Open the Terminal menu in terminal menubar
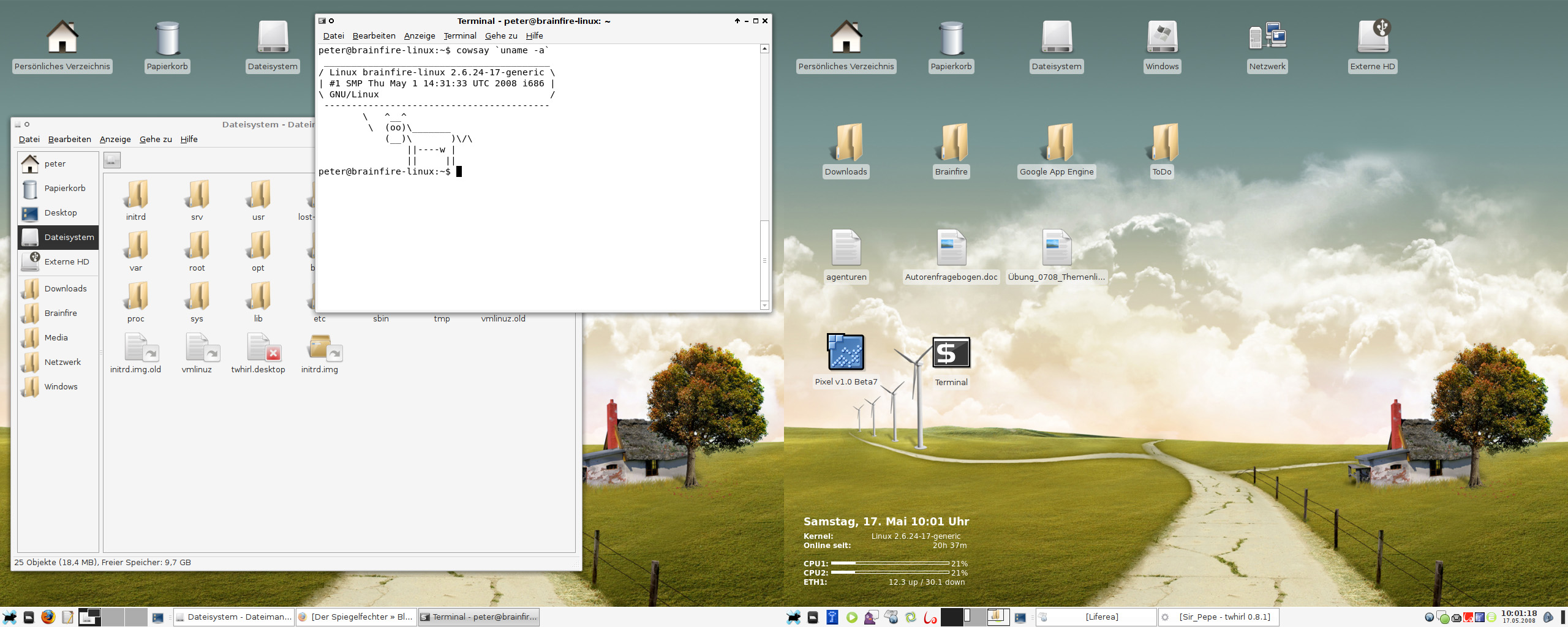This screenshot has height=627, width=1568. (x=459, y=36)
